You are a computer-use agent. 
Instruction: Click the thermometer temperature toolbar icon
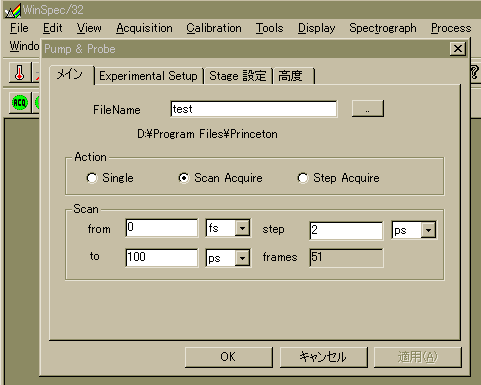[20, 72]
